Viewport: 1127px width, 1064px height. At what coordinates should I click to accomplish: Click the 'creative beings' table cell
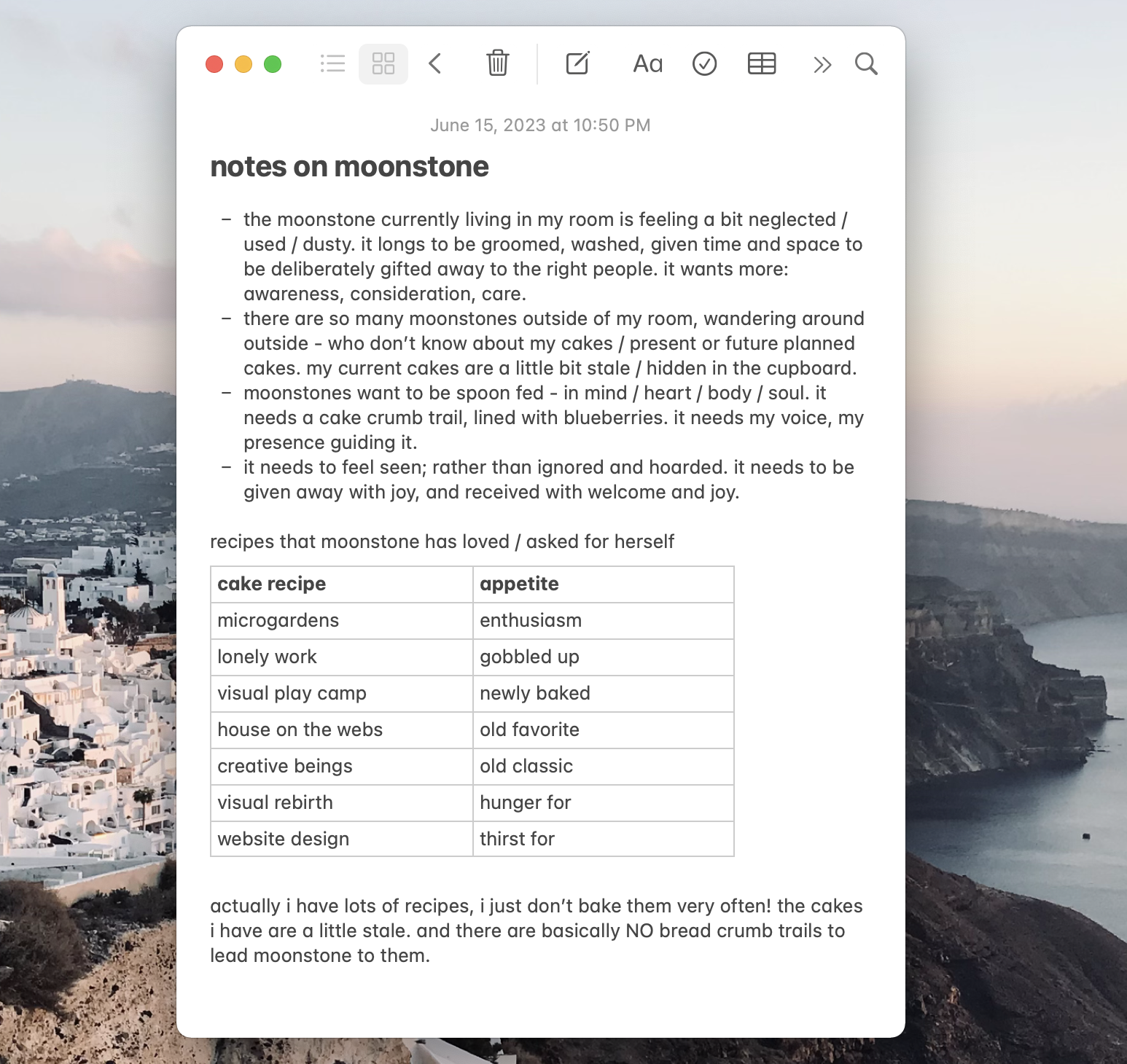[x=342, y=767]
